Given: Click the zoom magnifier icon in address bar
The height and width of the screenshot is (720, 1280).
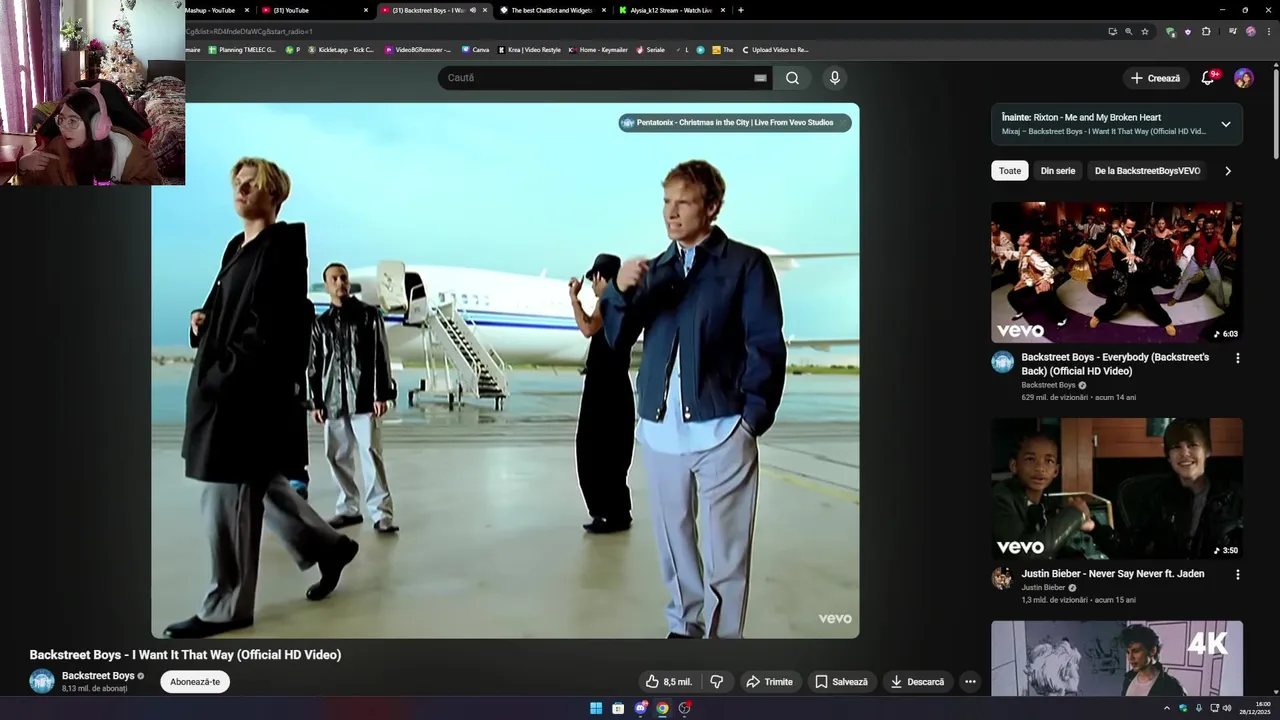Looking at the screenshot, I should (x=1129, y=32).
